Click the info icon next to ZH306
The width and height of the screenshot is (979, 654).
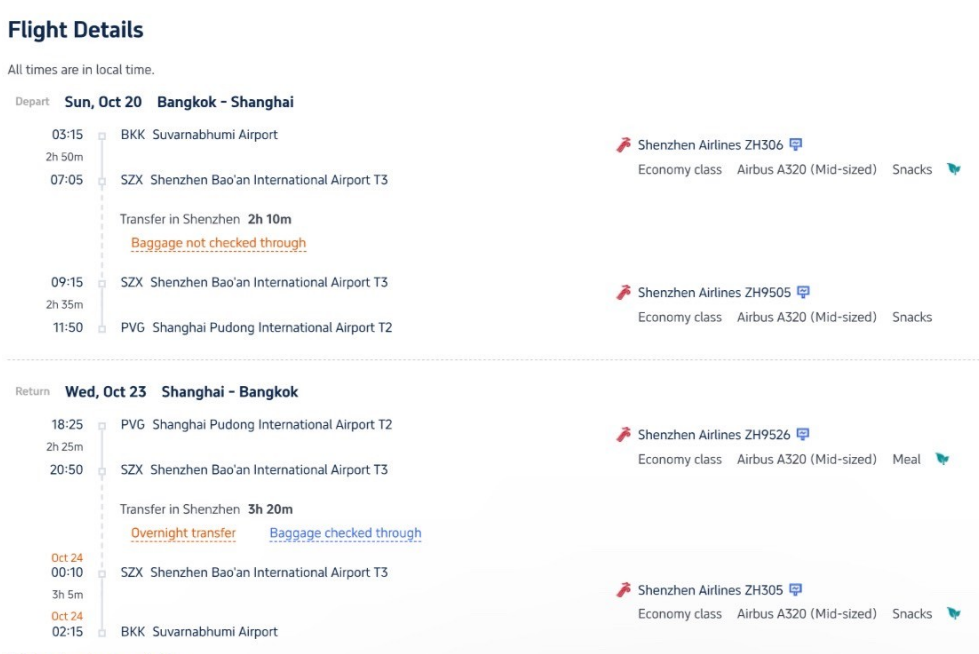(x=795, y=144)
